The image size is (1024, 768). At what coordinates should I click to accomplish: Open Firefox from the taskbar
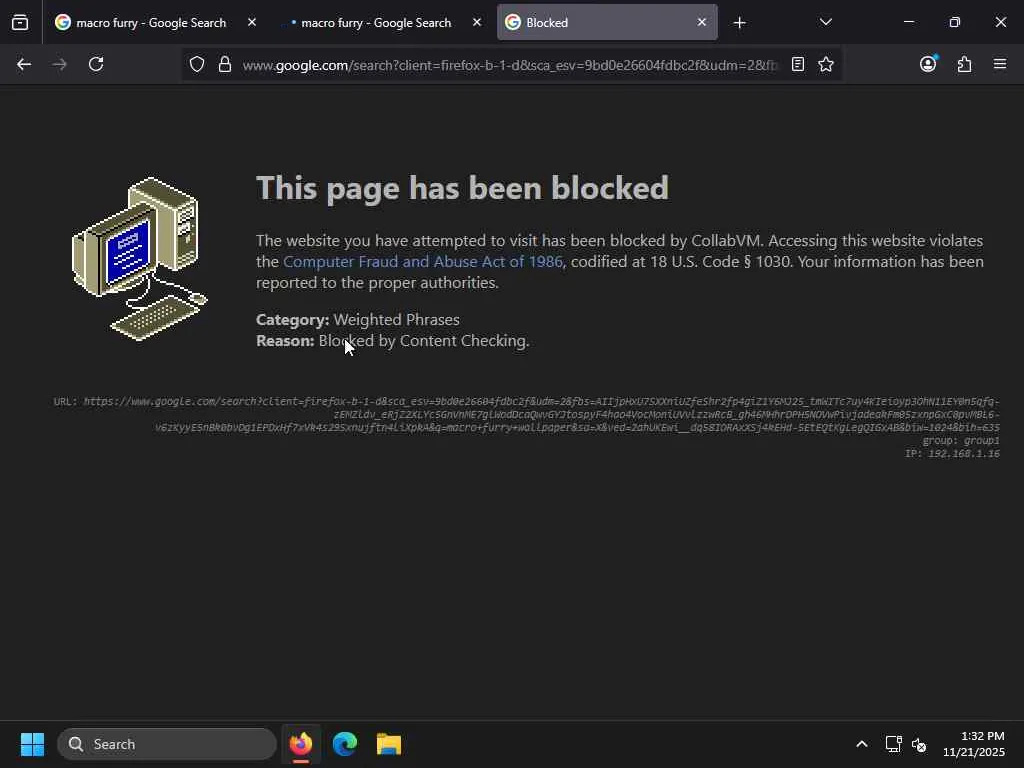[x=301, y=744]
